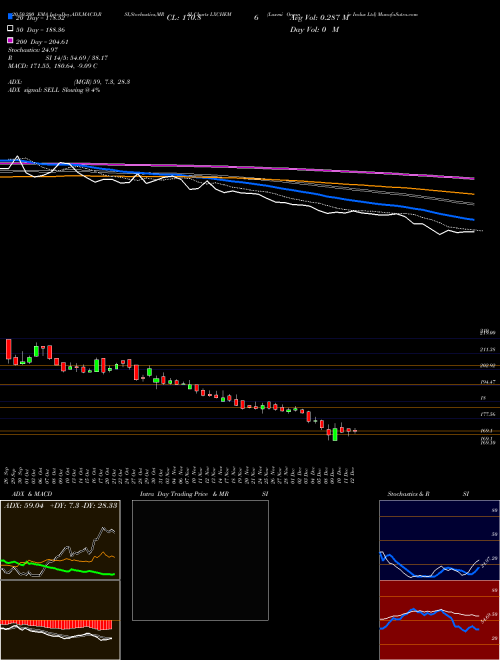
Task: Open the ADX line chart panel
Action: click(x=60, y=540)
